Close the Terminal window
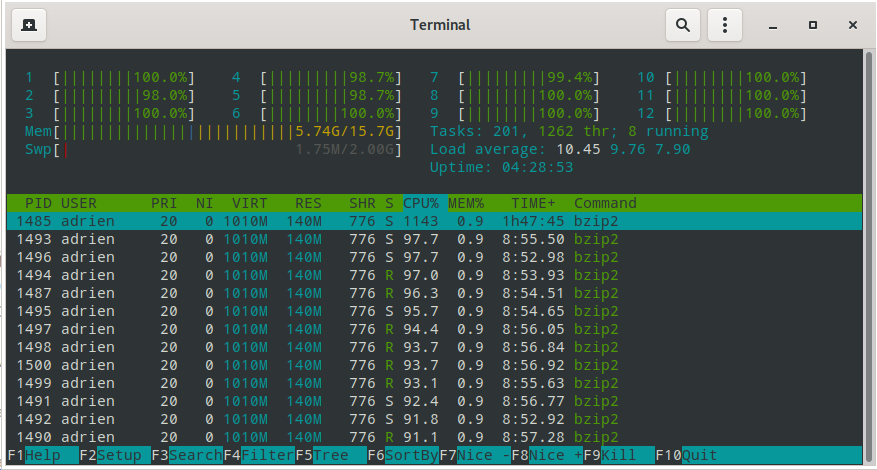 pos(852,25)
